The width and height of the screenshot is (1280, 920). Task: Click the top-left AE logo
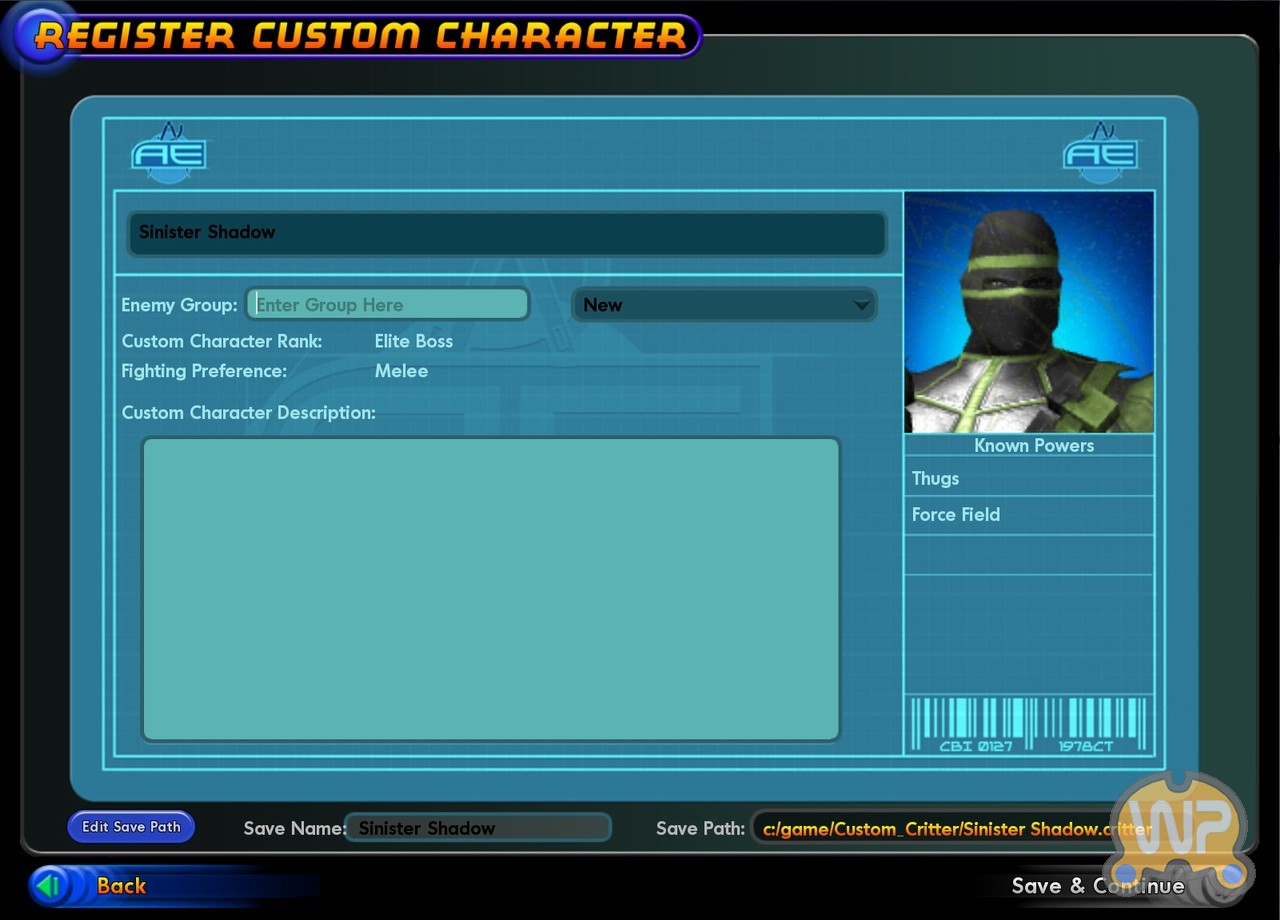[x=168, y=154]
